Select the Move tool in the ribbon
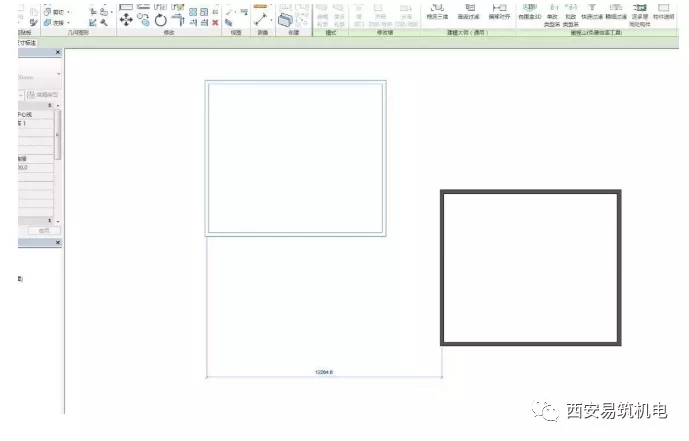 127,20
